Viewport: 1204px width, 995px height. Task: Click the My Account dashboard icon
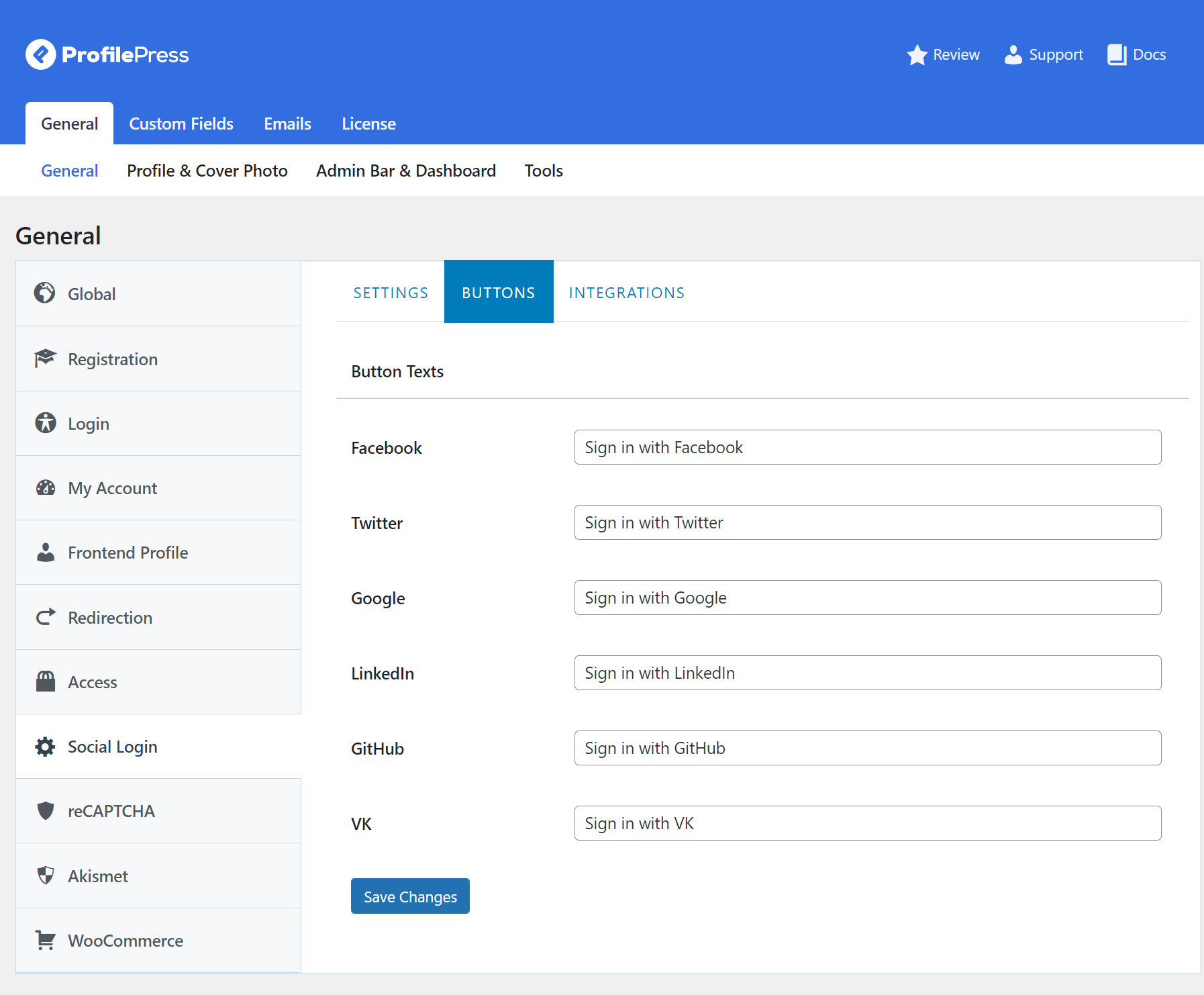click(x=45, y=487)
